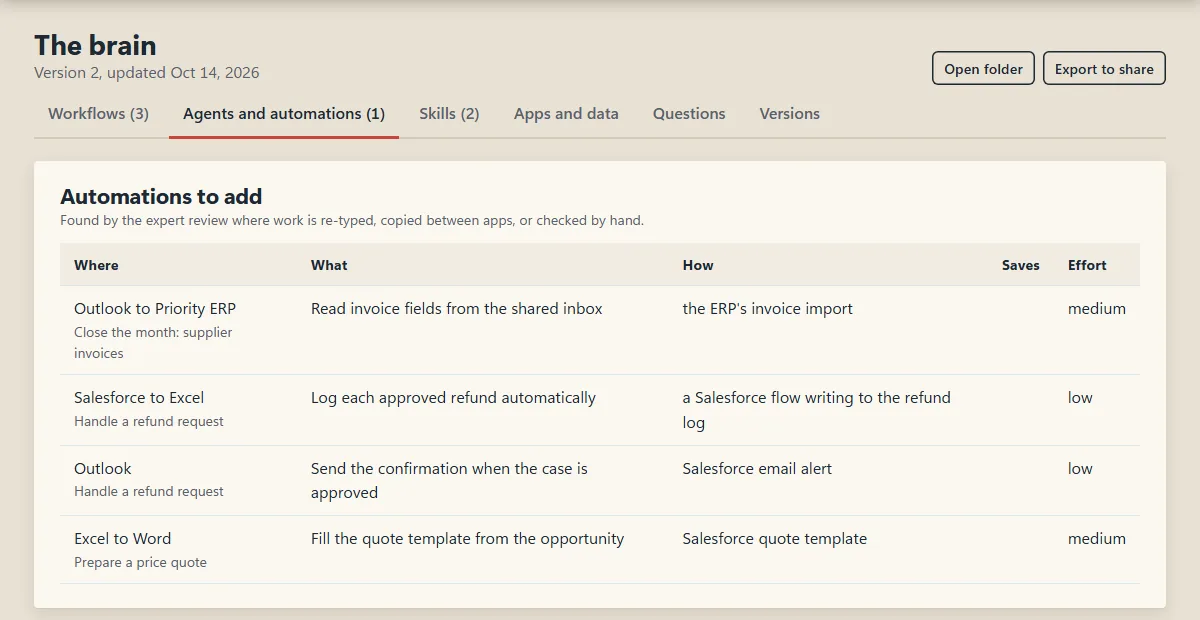Viewport: 1200px width, 620px height.
Task: Click the Saves column header
Action: 1021,265
